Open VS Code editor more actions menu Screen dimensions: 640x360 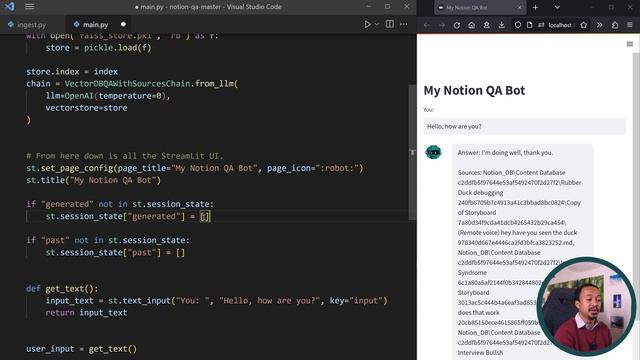[404, 24]
